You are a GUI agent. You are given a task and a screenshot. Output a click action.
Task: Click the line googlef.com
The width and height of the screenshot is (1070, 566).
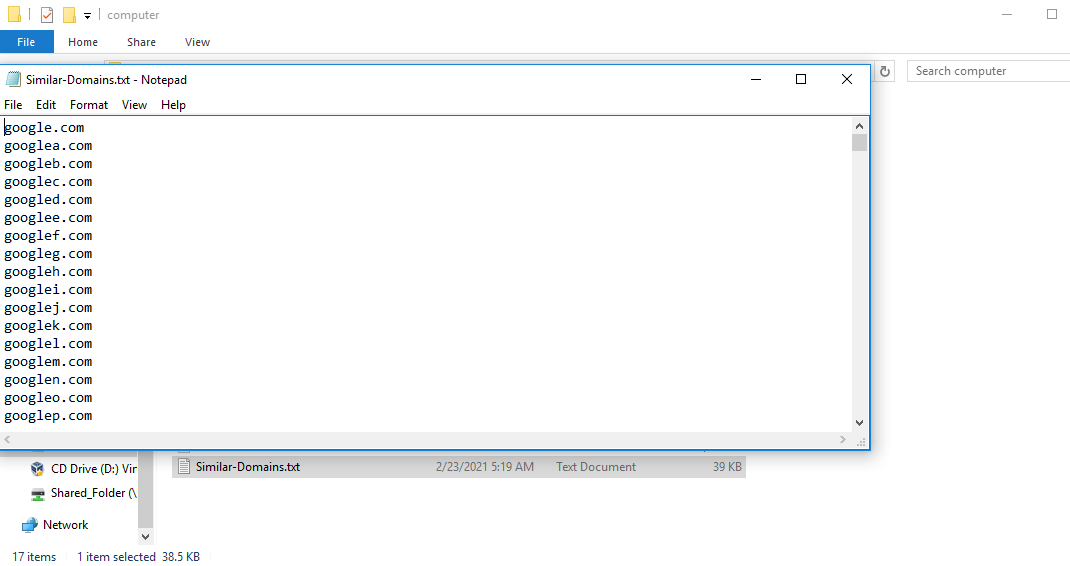pos(48,236)
